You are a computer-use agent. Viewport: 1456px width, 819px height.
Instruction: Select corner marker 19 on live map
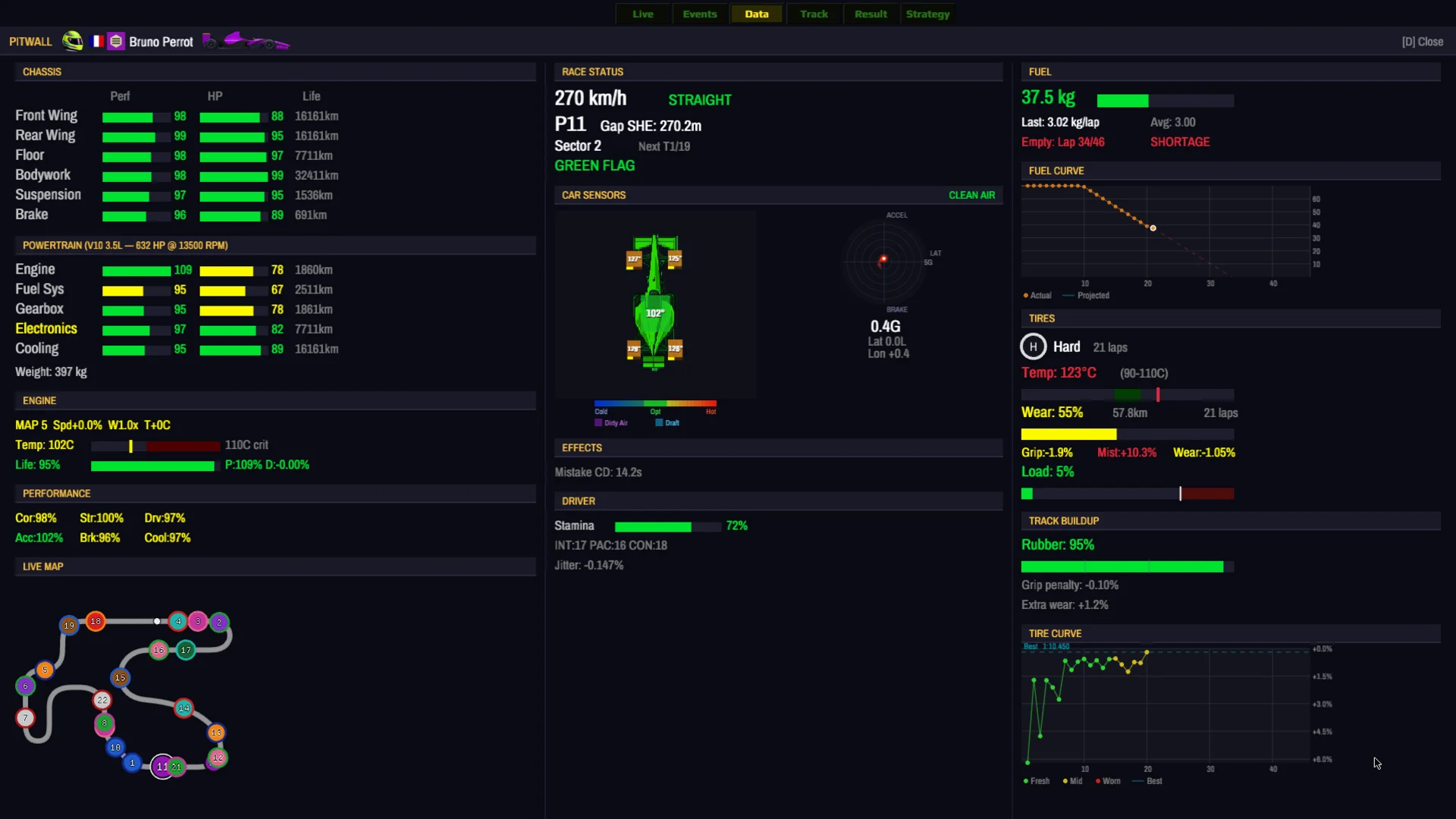[x=69, y=625]
